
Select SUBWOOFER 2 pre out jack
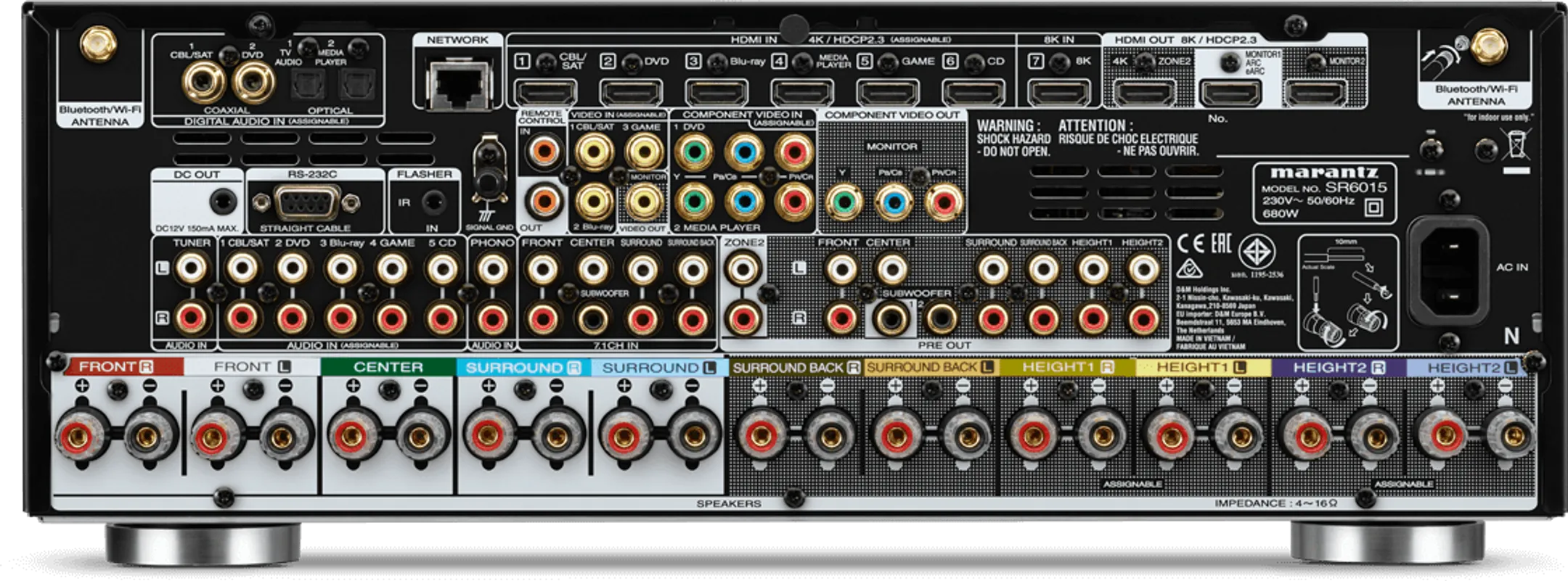tap(942, 318)
